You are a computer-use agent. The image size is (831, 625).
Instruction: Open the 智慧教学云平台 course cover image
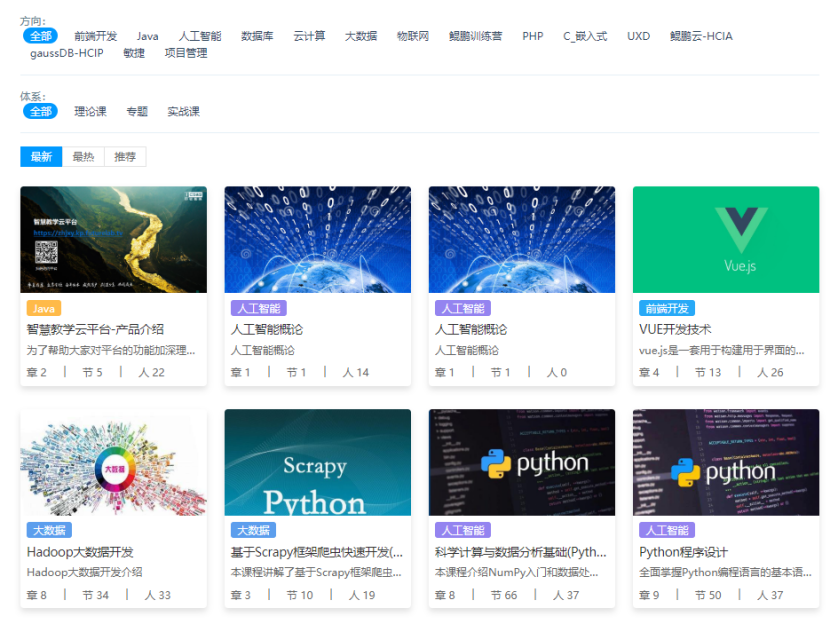[113, 239]
